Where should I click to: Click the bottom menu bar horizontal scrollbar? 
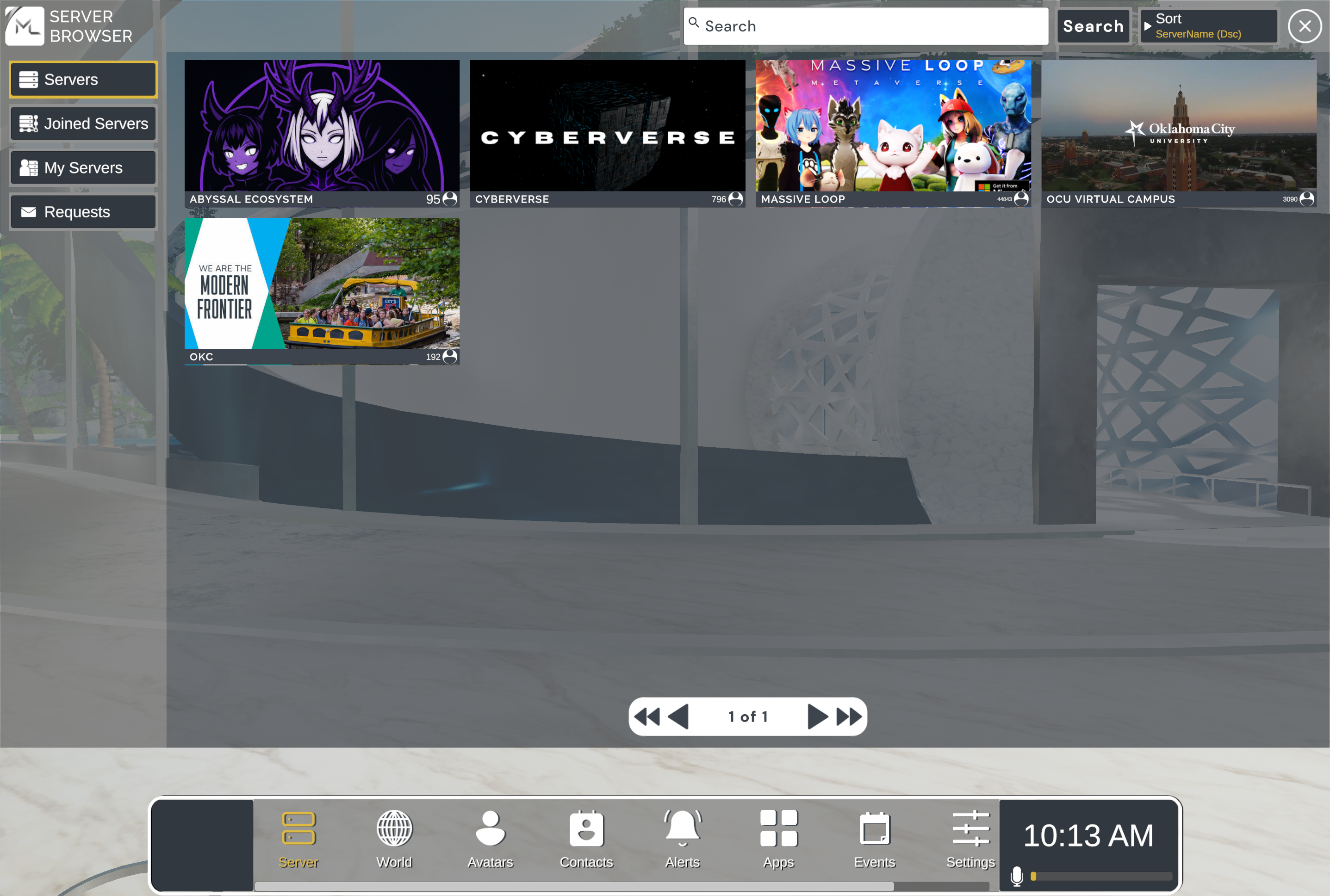[x=622, y=886]
